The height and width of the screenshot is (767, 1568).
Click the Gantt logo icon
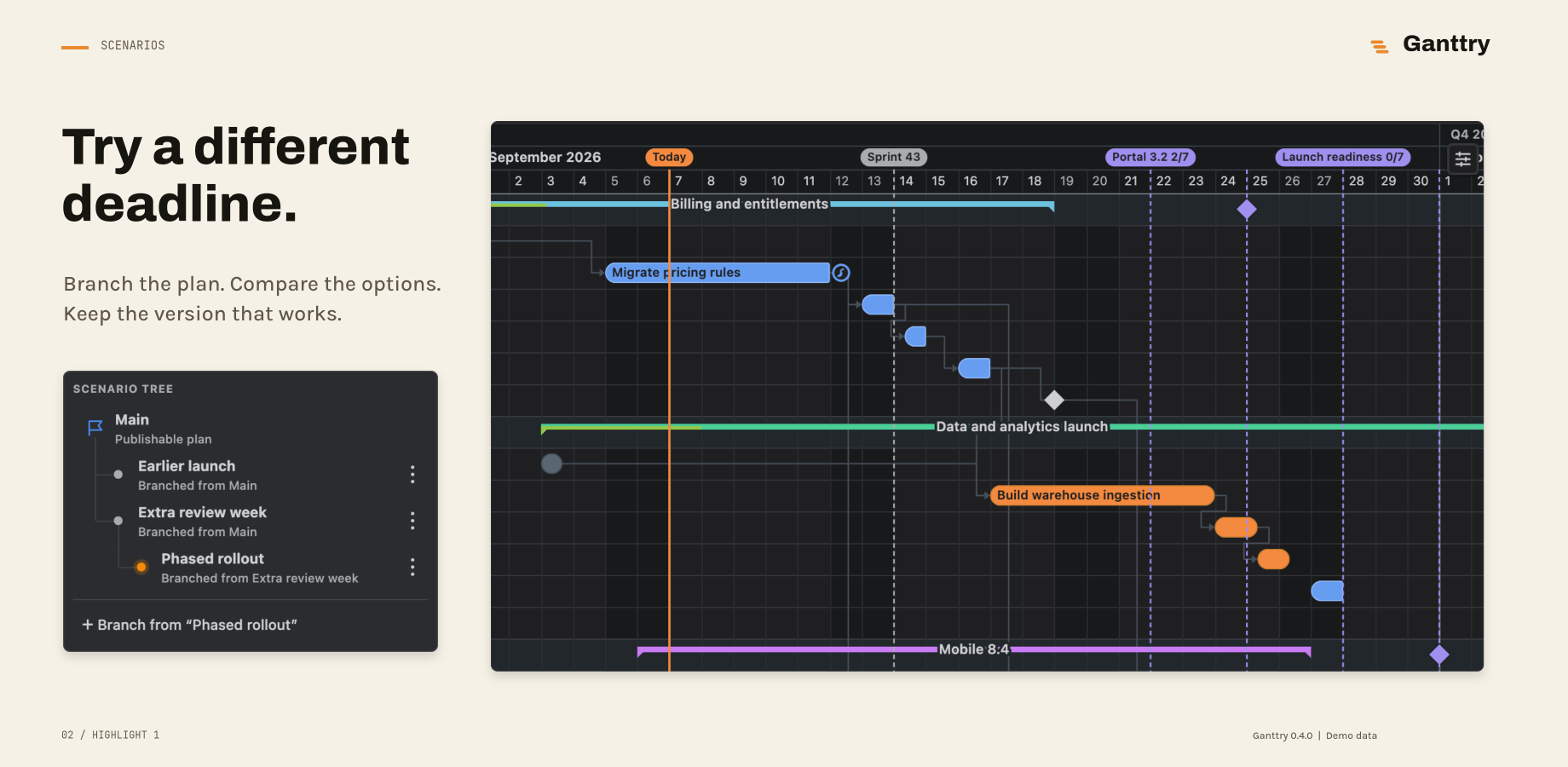click(1380, 46)
